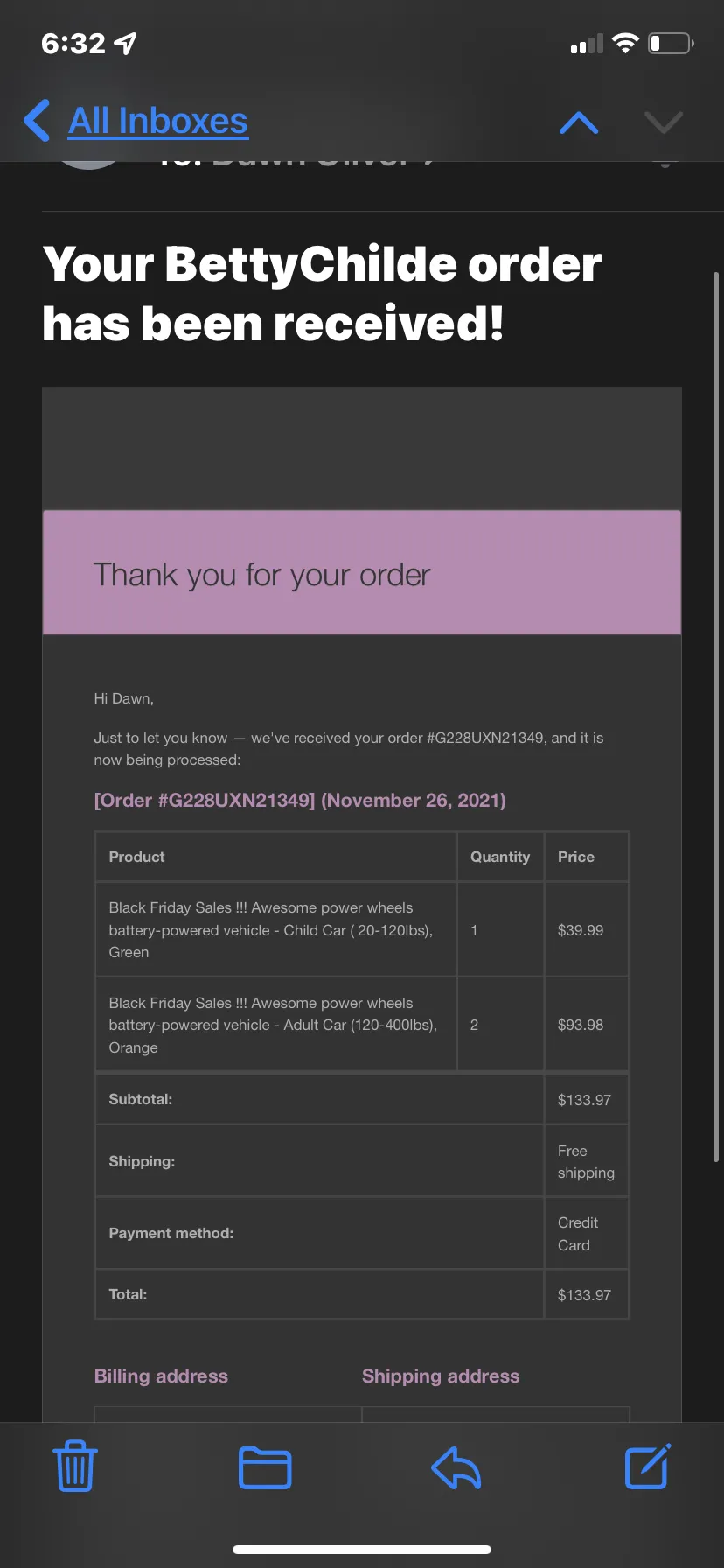724x1568 pixels.
Task: Tap the Thank you for your order banner
Action: click(x=362, y=573)
